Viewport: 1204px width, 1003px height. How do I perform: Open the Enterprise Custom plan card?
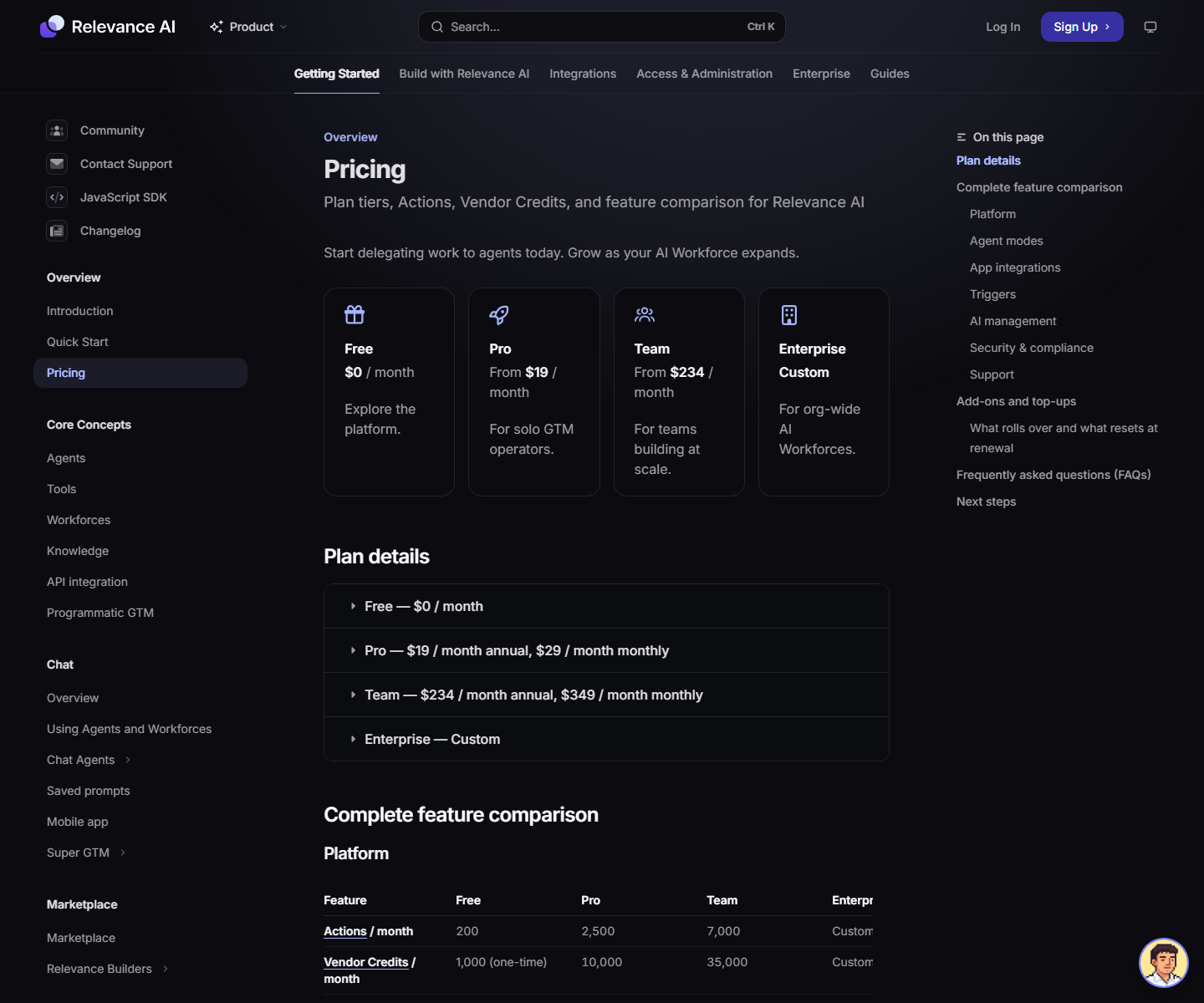point(824,392)
